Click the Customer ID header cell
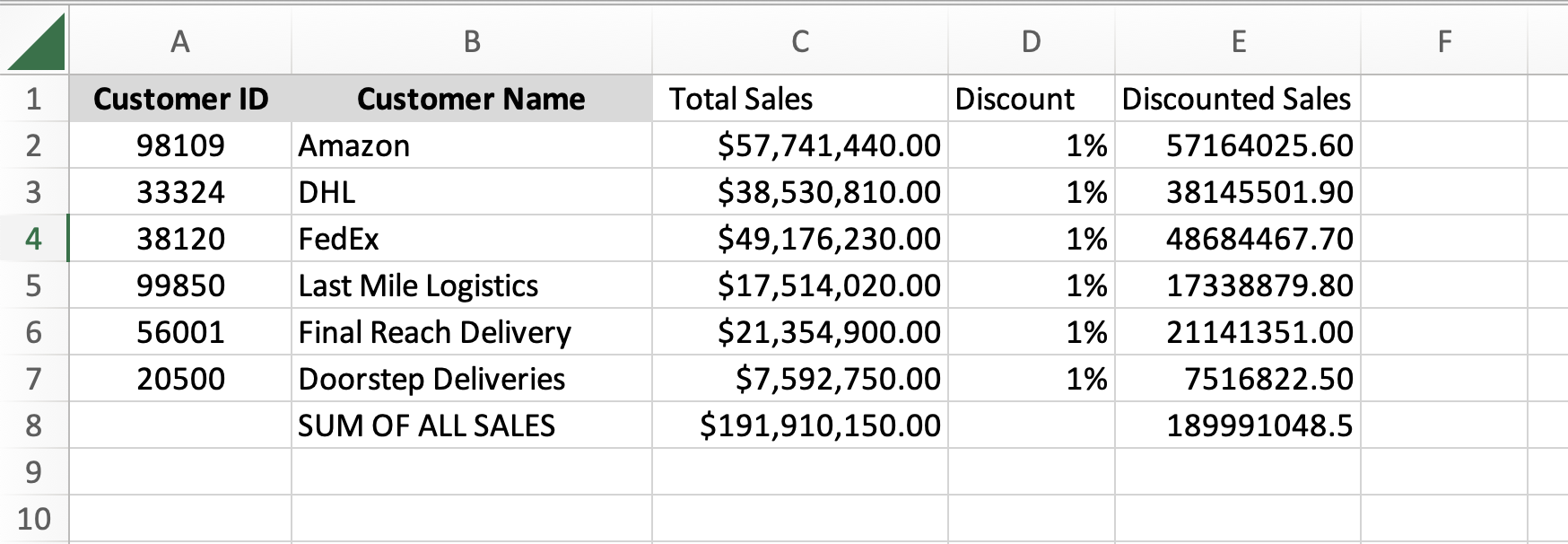Image resolution: width=1568 pixels, height=544 pixels. (x=180, y=99)
